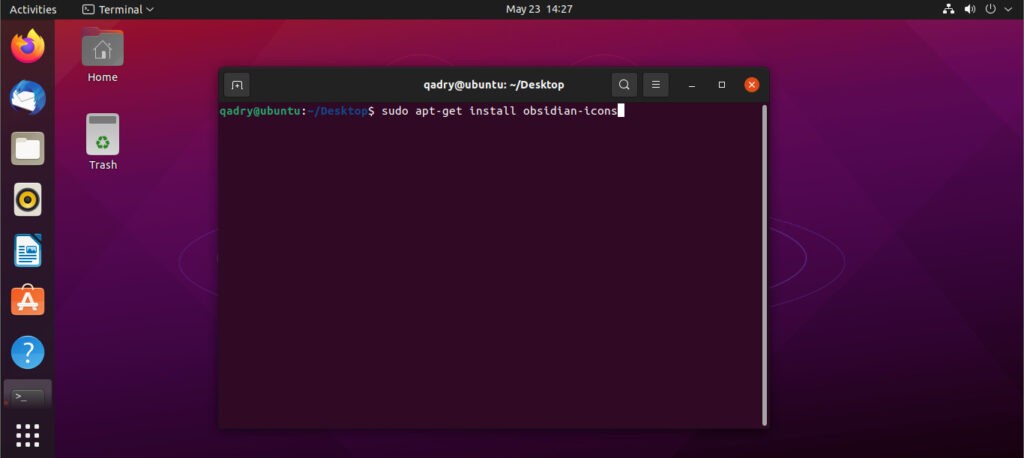Screen dimensions: 1024x458
Task: Open the Files manager in the dock
Action: [x=28, y=148]
